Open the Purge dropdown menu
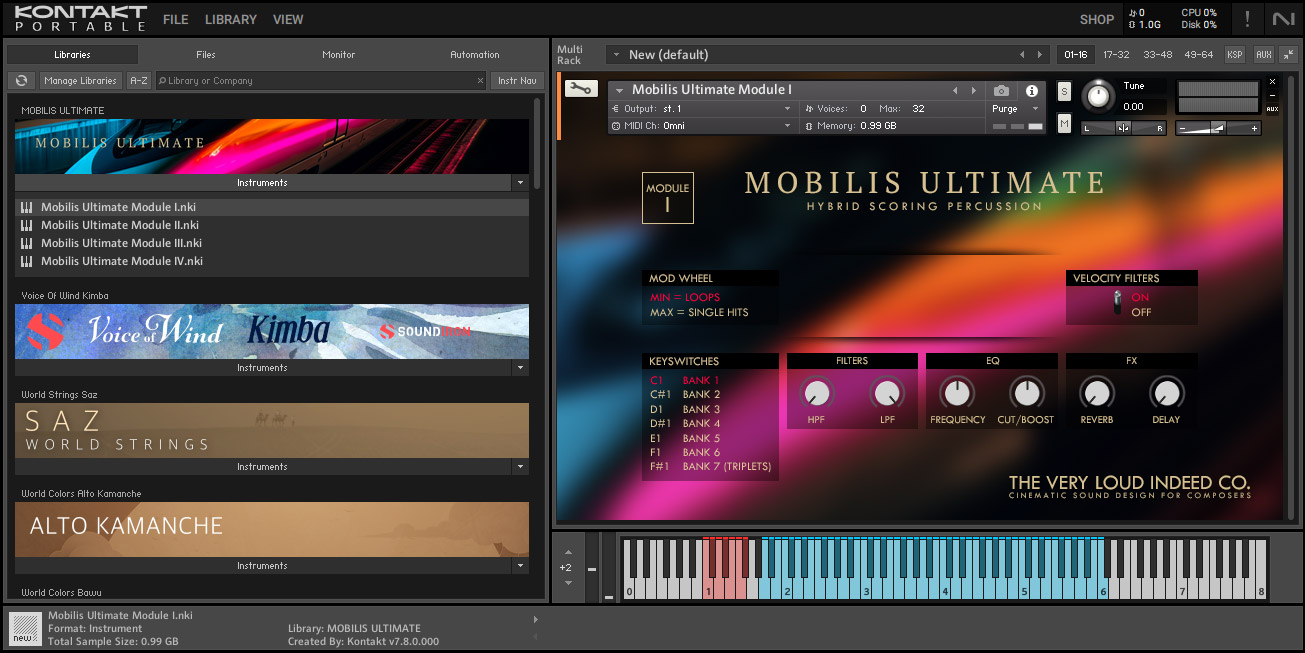 point(1015,109)
